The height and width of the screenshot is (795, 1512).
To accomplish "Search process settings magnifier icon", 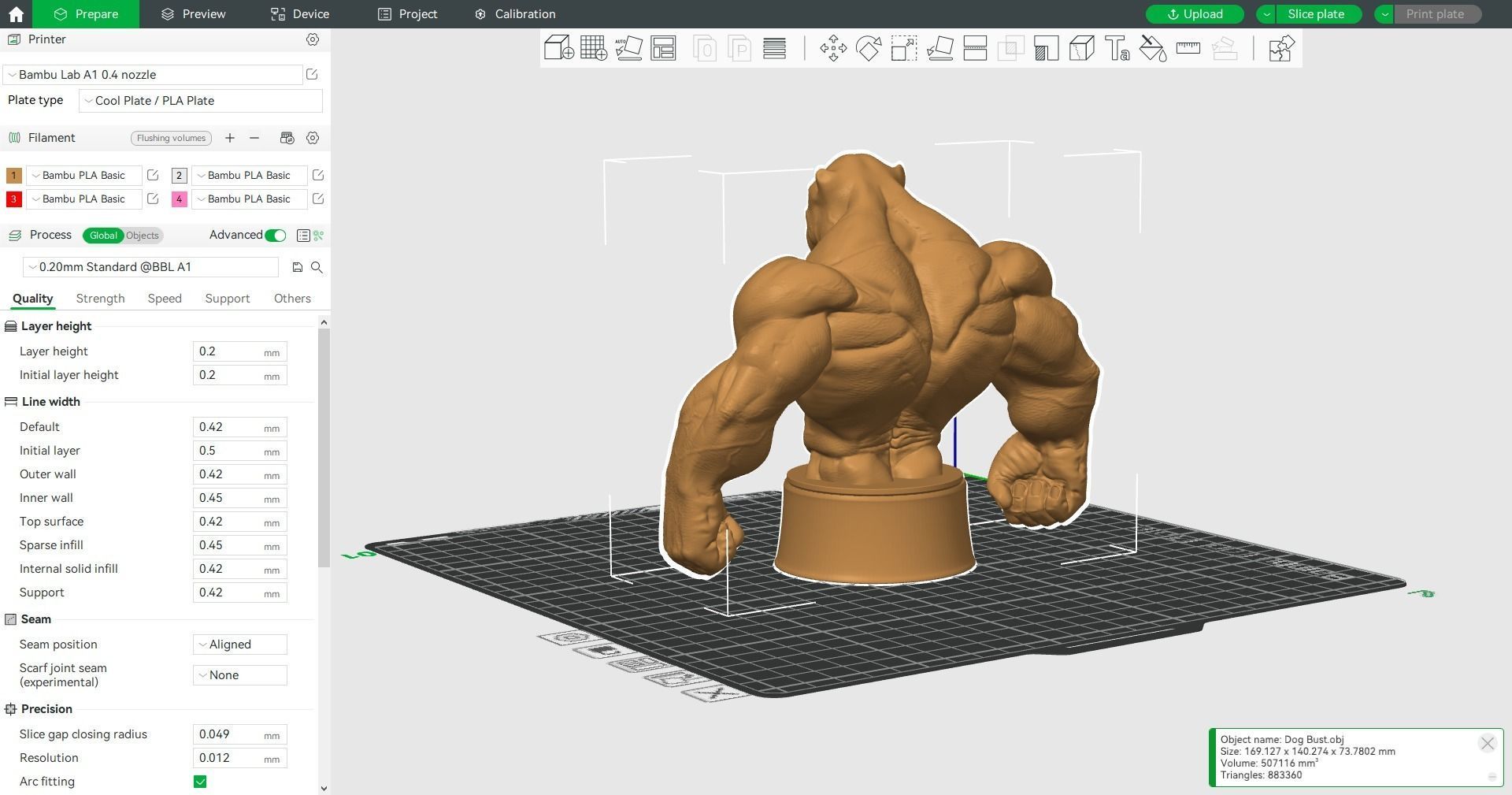I will pos(317,267).
